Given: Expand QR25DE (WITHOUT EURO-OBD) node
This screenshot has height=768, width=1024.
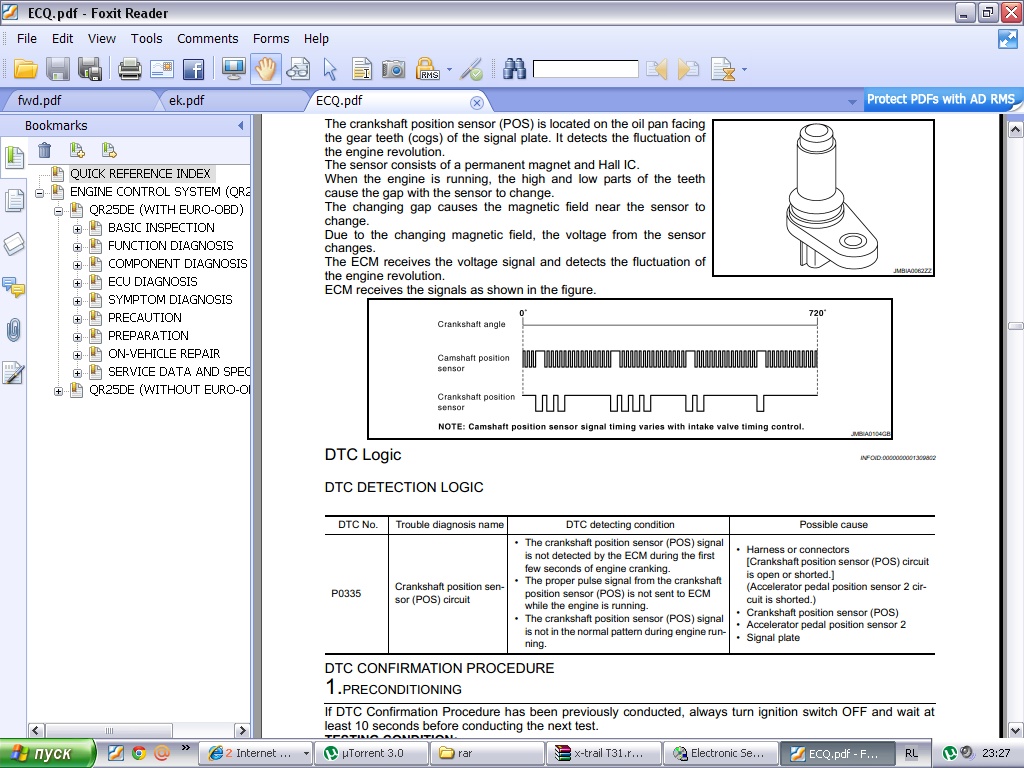Looking at the screenshot, I should pos(58,391).
